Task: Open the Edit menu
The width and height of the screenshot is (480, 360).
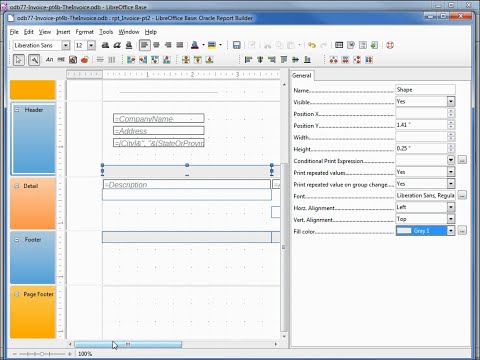Action: (29, 32)
